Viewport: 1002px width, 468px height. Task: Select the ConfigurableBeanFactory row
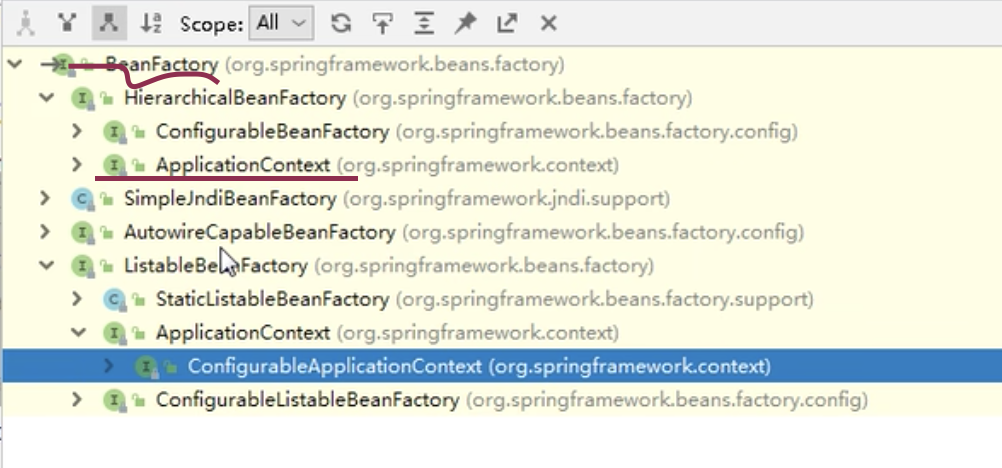coord(501,131)
